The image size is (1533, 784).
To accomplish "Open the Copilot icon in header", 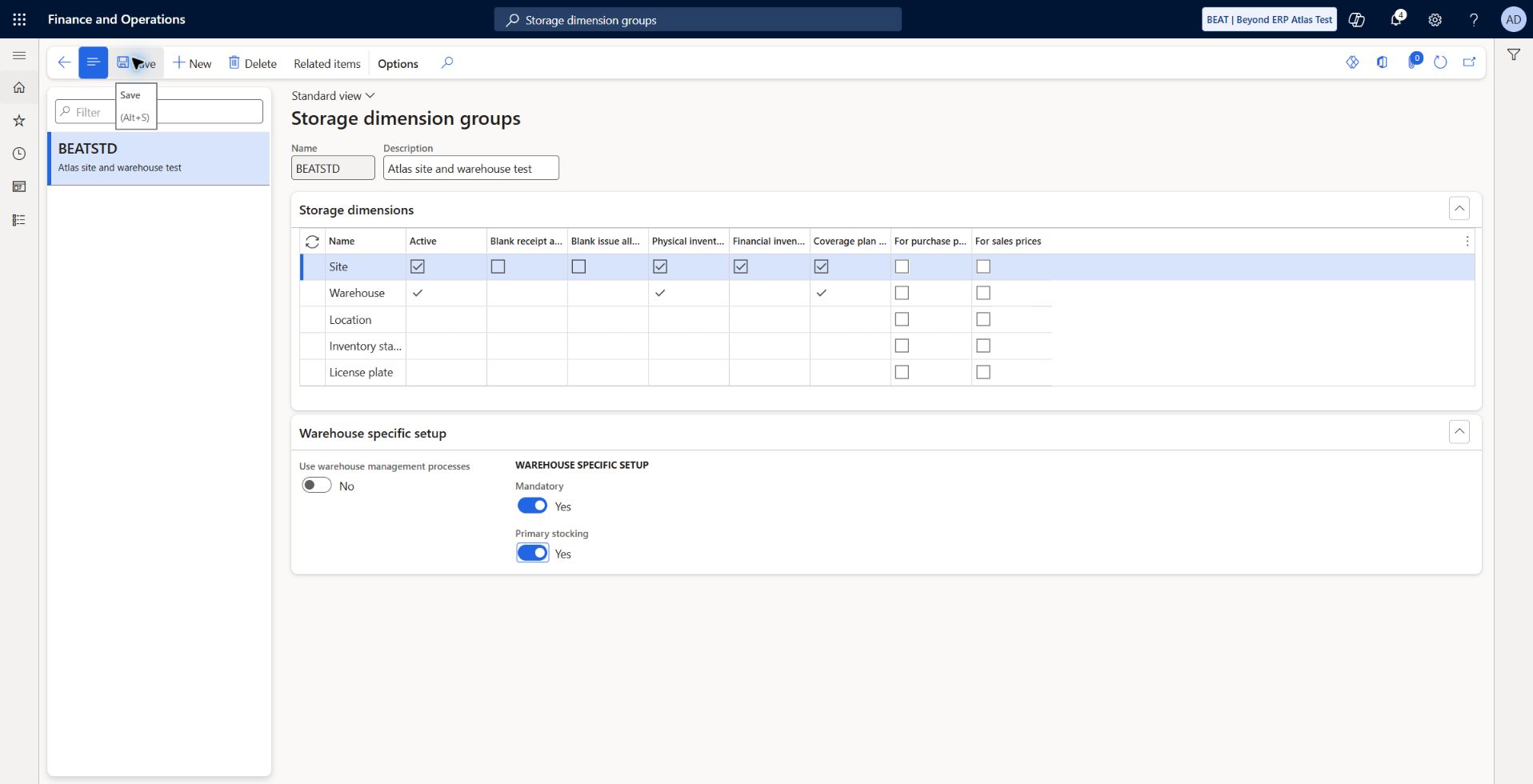I will pos(1357,19).
